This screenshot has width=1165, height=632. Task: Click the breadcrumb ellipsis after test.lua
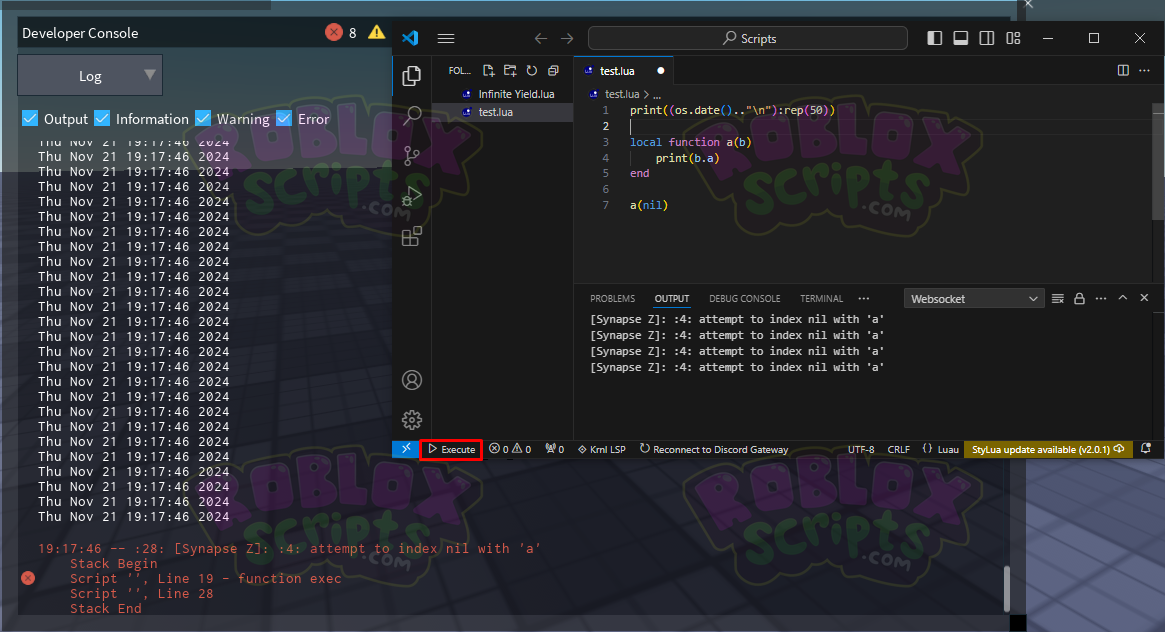point(657,95)
